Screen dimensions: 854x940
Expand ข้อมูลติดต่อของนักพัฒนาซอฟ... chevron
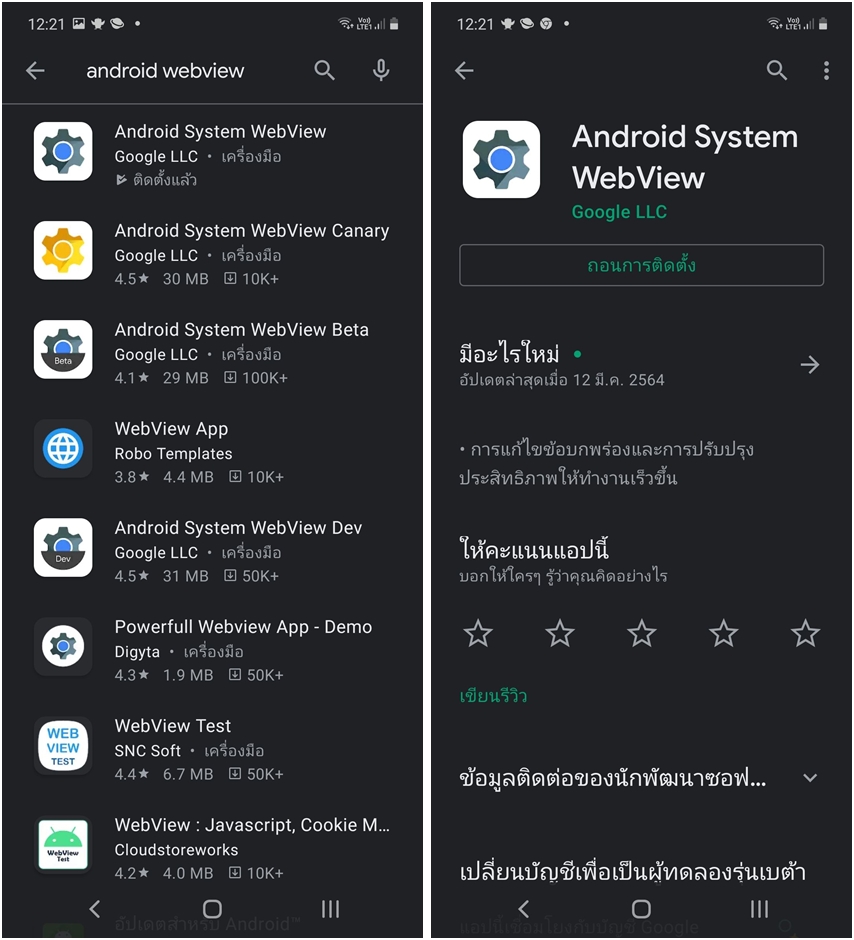tap(810, 778)
